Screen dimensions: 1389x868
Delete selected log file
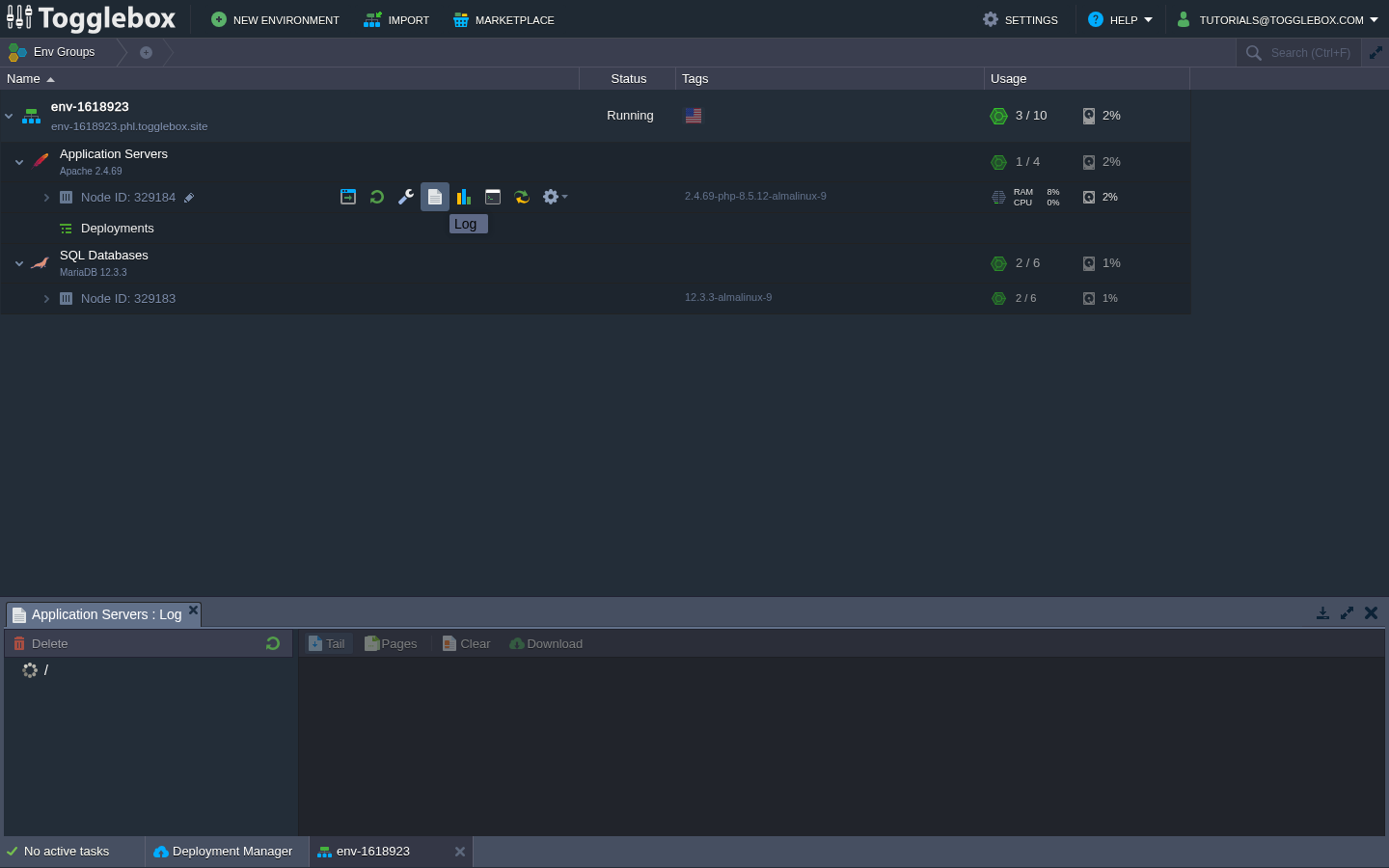[x=41, y=643]
